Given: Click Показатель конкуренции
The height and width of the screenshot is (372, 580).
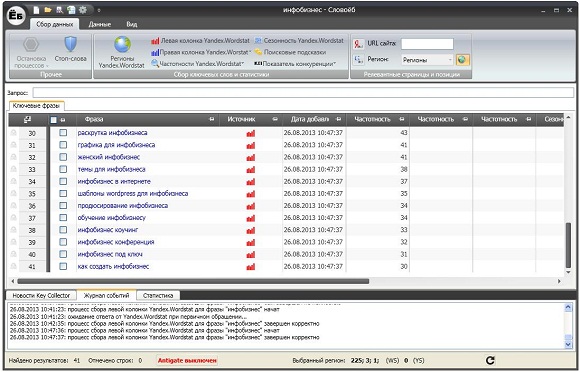Looking at the screenshot, I should point(295,64).
